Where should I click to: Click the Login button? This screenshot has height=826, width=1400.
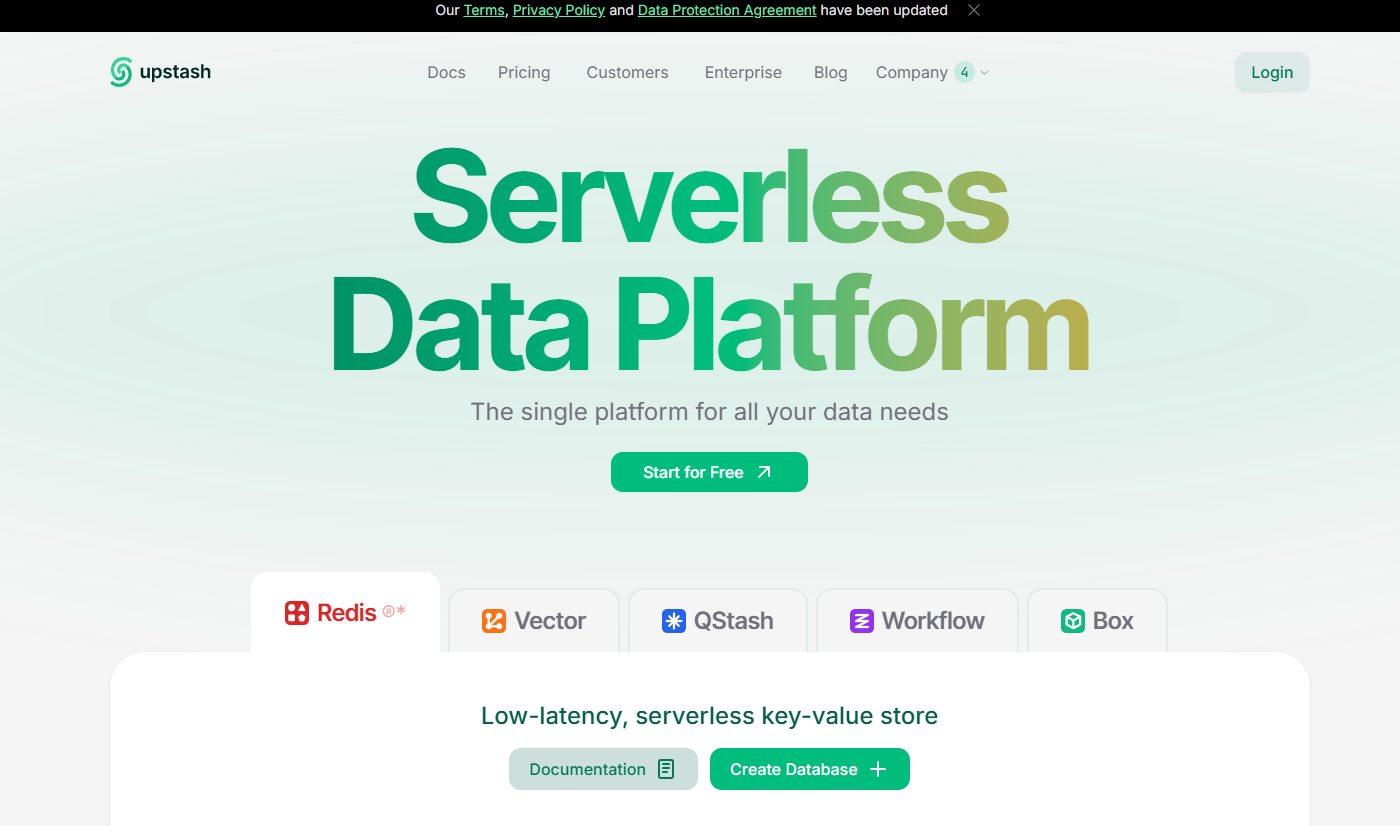(x=1272, y=72)
